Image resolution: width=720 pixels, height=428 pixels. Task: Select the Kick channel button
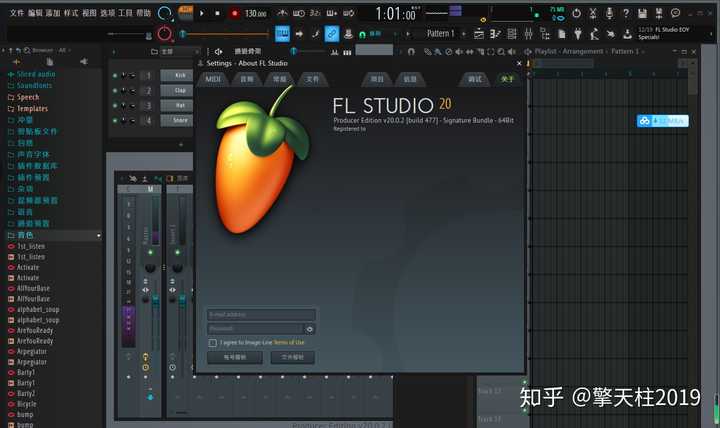[177, 75]
